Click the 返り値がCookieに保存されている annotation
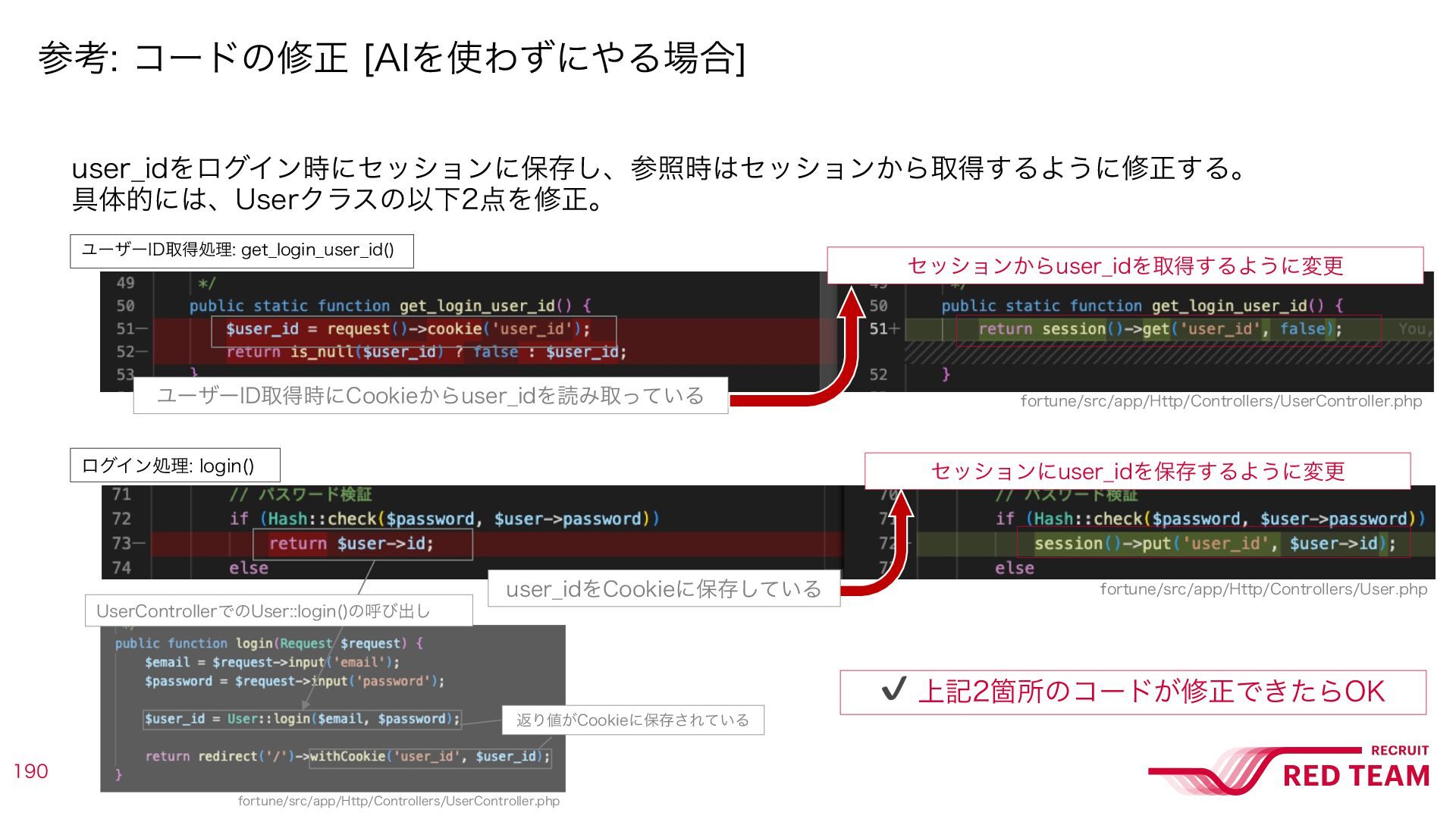 [633, 720]
